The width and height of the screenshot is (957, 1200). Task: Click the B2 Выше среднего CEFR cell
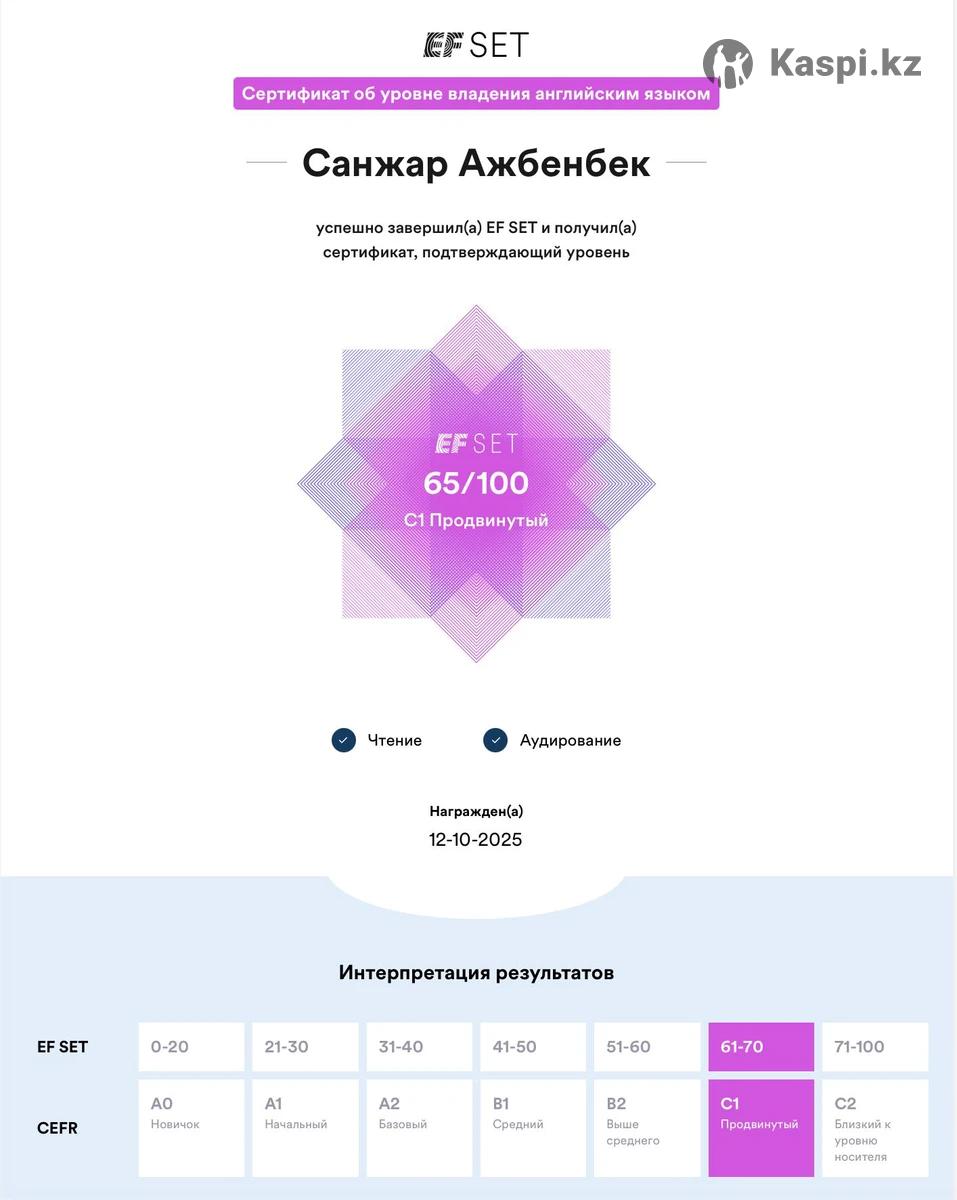point(647,1128)
